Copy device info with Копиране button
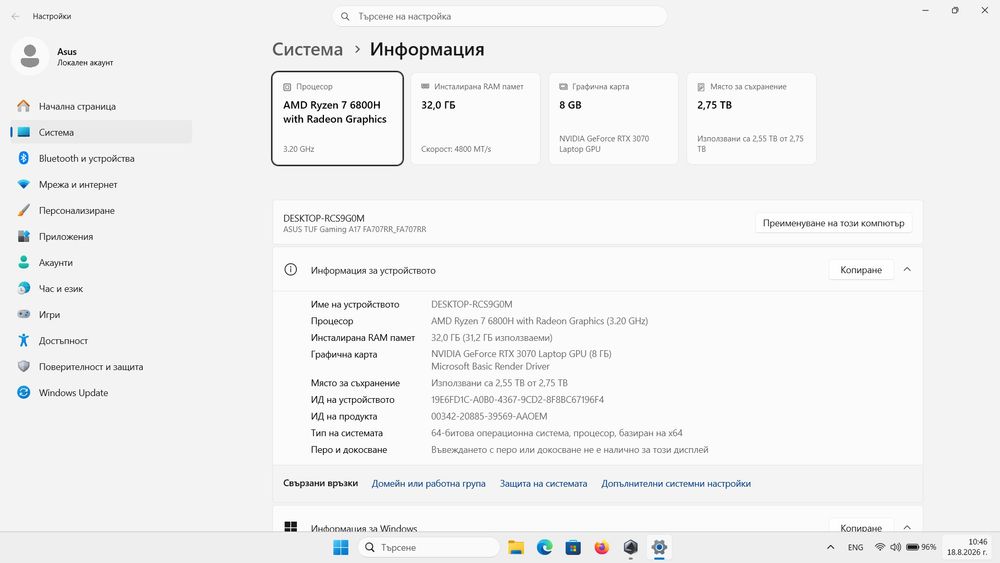1000x563 pixels. click(x=861, y=270)
